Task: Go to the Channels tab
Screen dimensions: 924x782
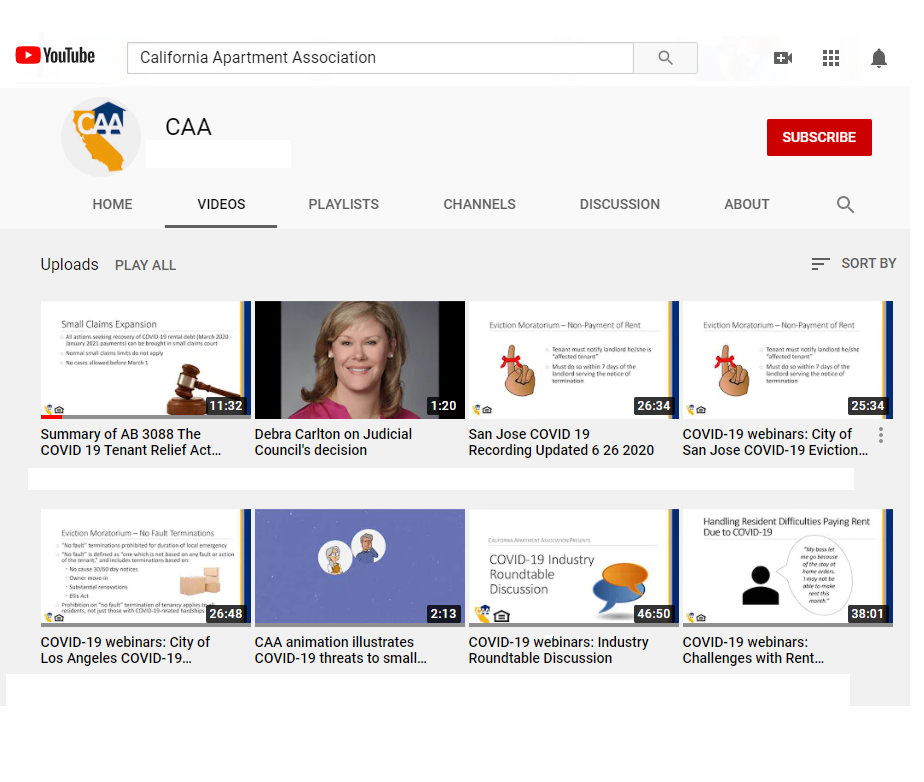Action: (479, 204)
